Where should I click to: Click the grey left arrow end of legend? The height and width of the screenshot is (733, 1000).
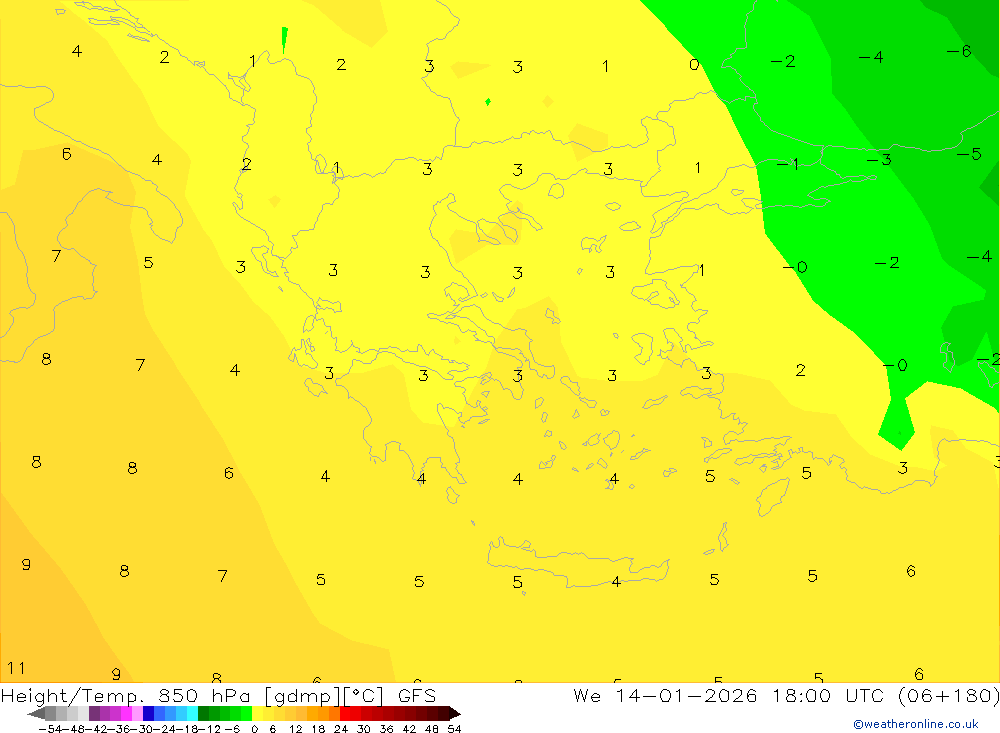click(36, 714)
